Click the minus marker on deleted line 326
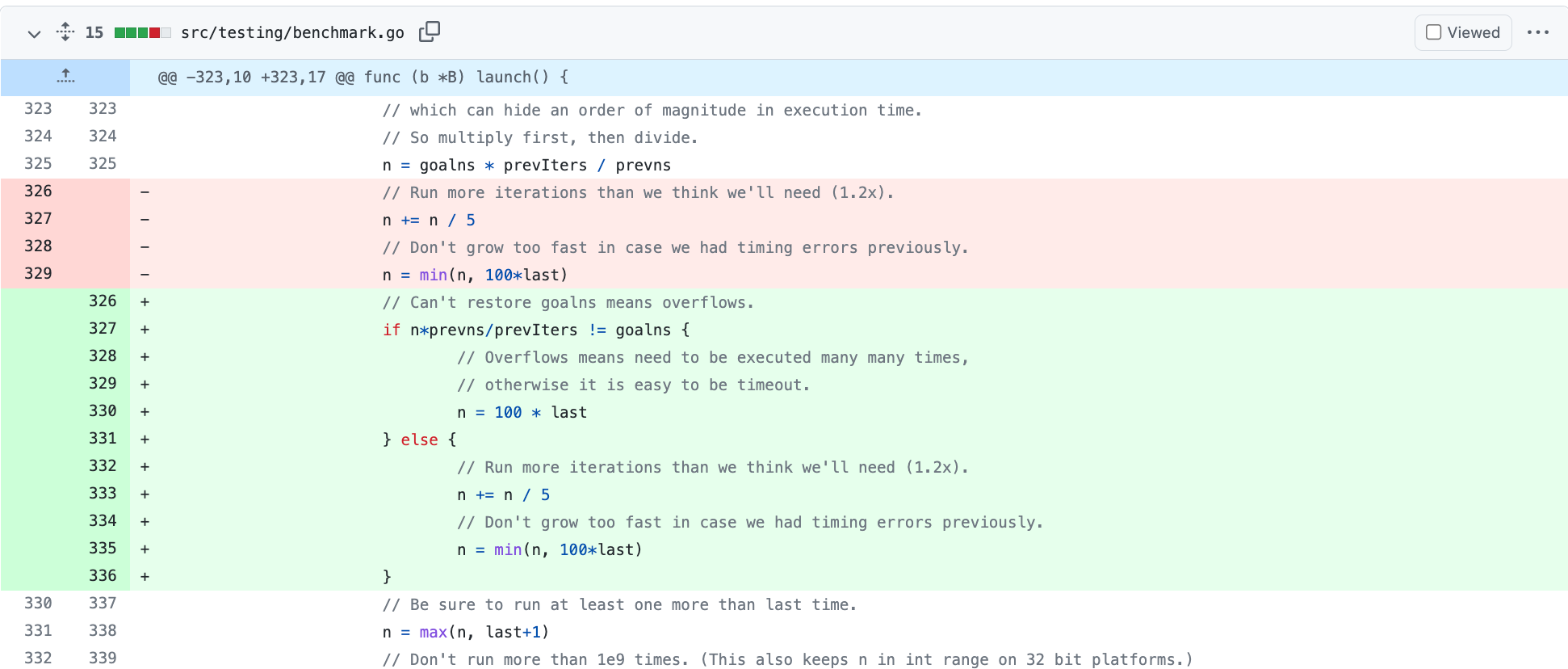This screenshot has width=1568, height=669. [145, 191]
